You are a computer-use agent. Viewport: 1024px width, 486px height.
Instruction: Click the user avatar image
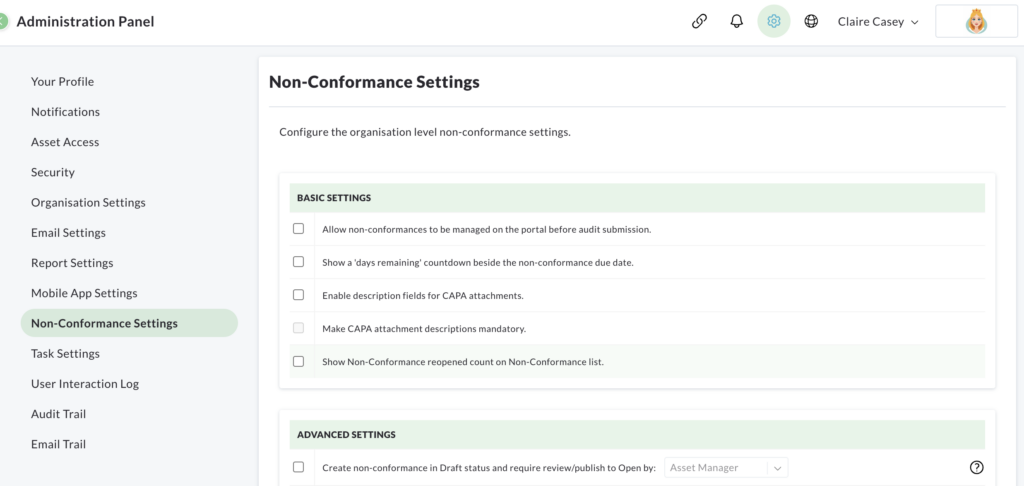(x=976, y=22)
